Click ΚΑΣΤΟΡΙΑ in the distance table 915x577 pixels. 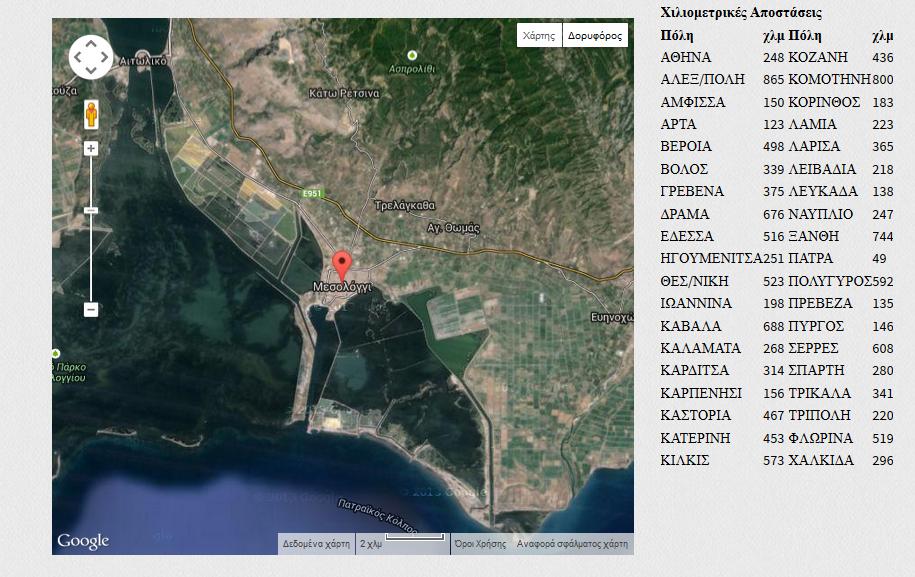[696, 415]
